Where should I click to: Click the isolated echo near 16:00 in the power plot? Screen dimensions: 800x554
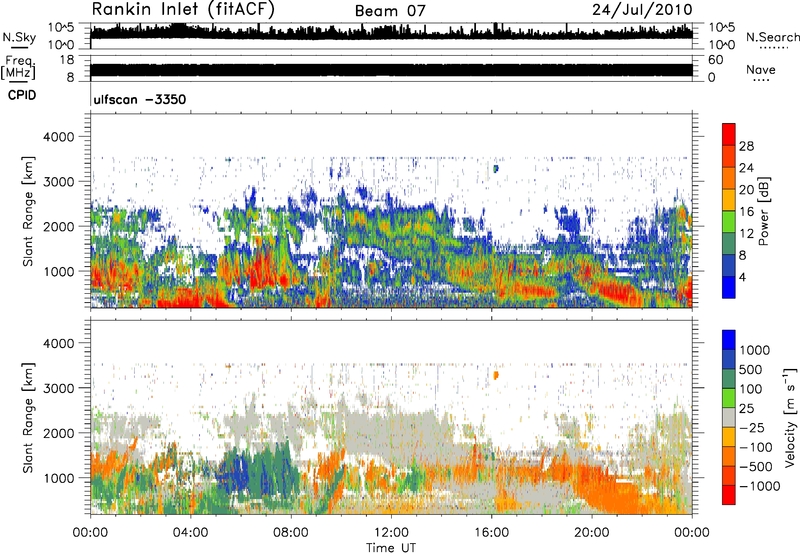click(495, 168)
